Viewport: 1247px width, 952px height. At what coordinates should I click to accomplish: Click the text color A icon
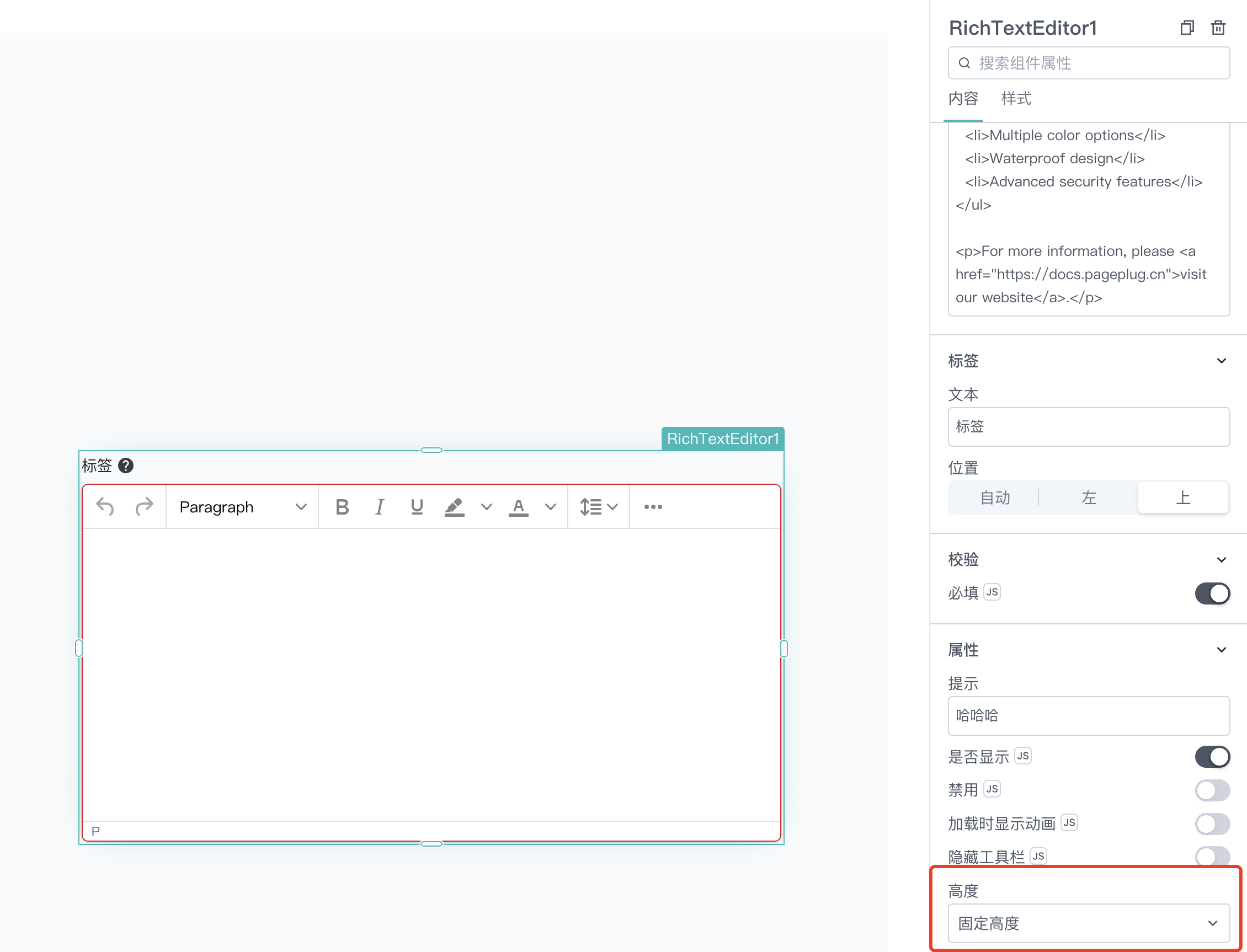[x=519, y=506]
